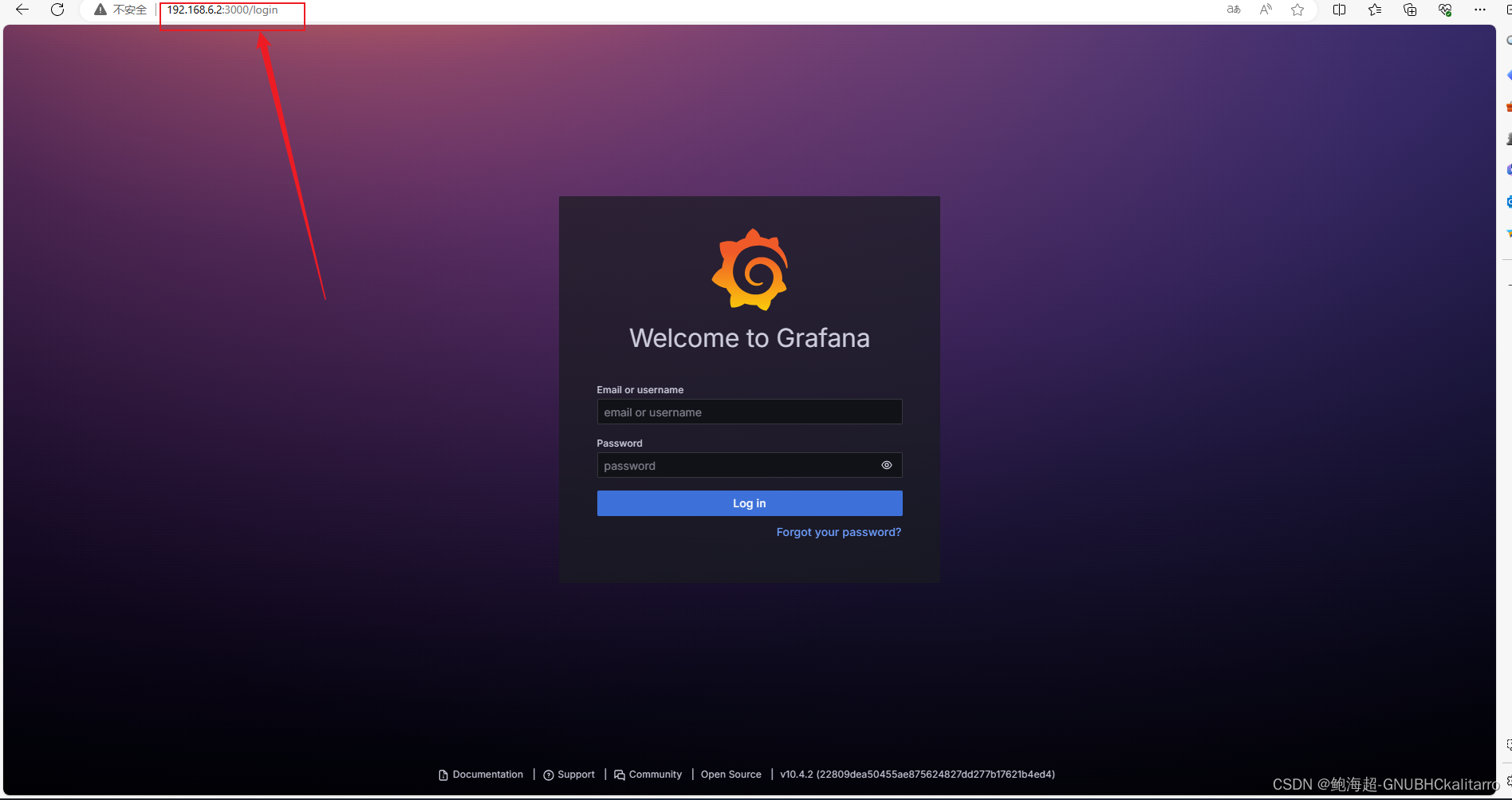Viewport: 1512px width, 800px height.
Task: Toggle password visibility eye icon
Action: click(887, 465)
